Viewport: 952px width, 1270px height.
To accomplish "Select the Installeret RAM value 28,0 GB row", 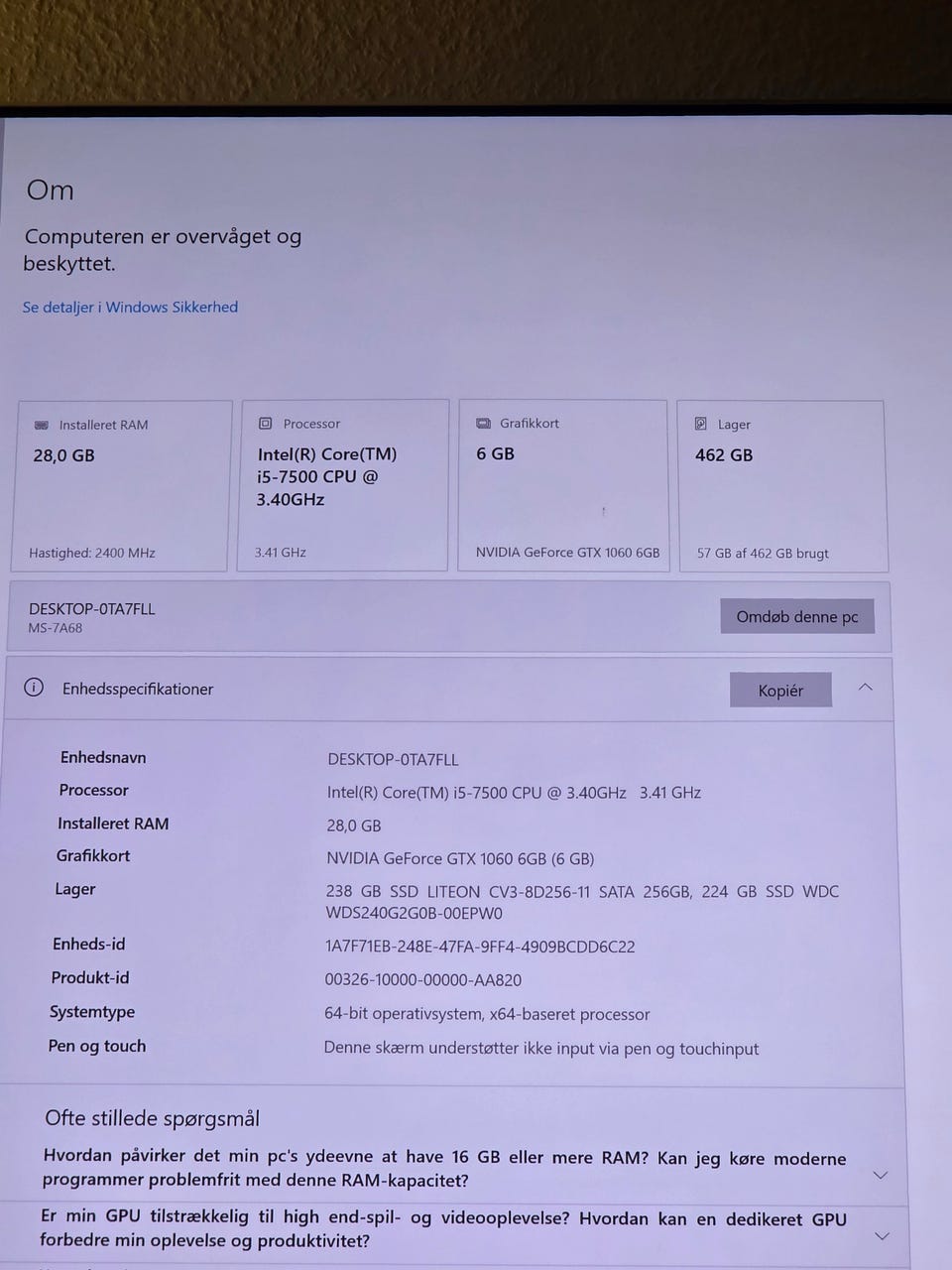I will pyautogui.click(x=353, y=825).
